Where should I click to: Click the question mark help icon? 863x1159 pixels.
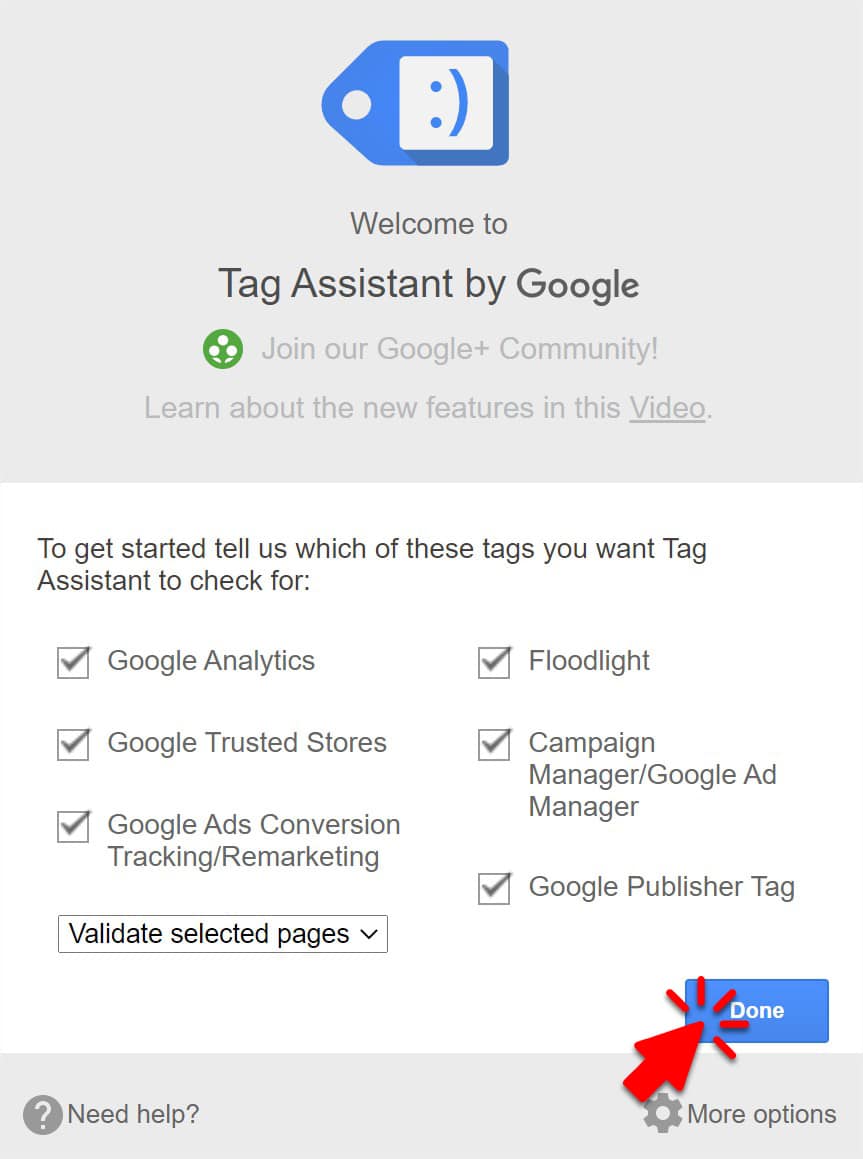43,1114
